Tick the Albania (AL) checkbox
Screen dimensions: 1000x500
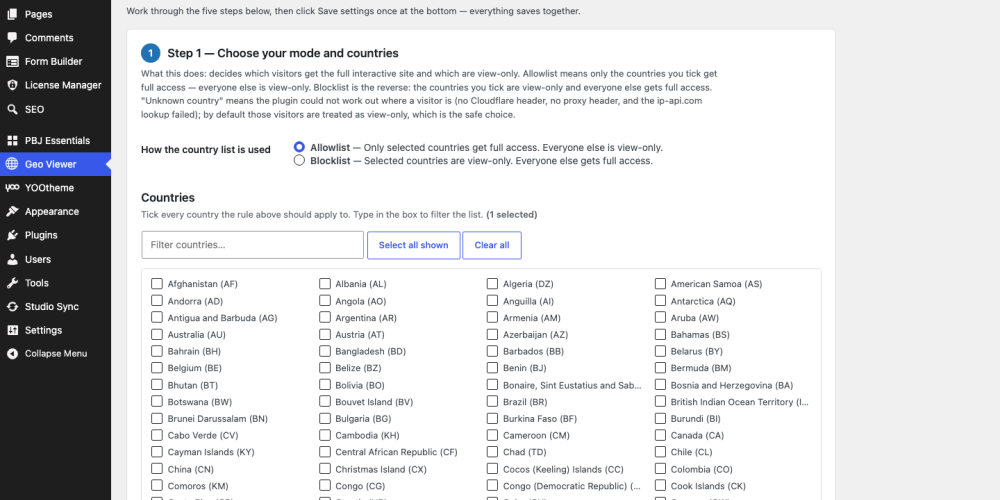[325, 284]
